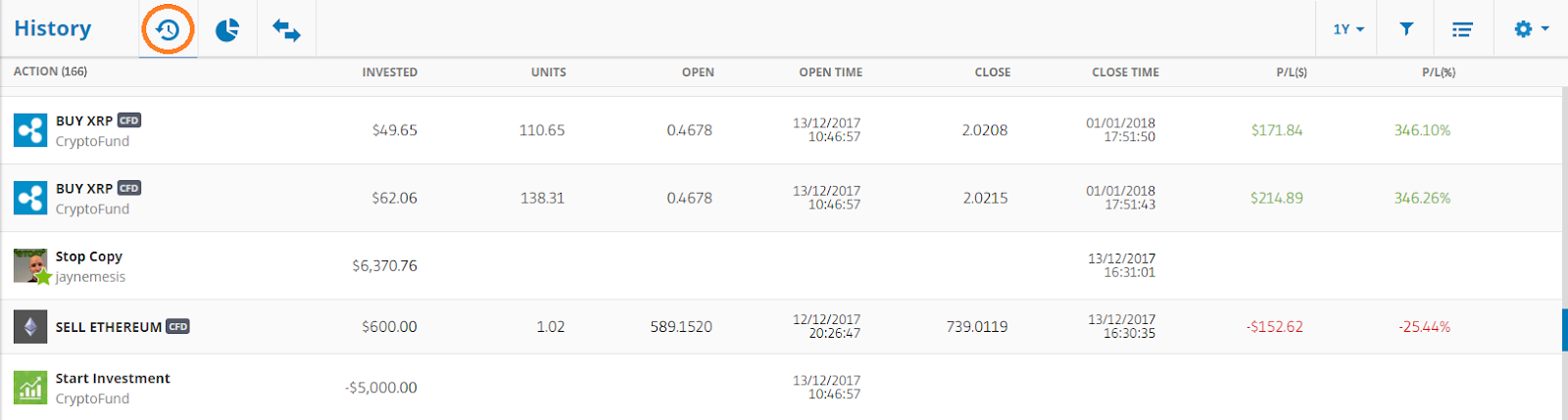Click the XRP logo in second row

(x=30, y=198)
